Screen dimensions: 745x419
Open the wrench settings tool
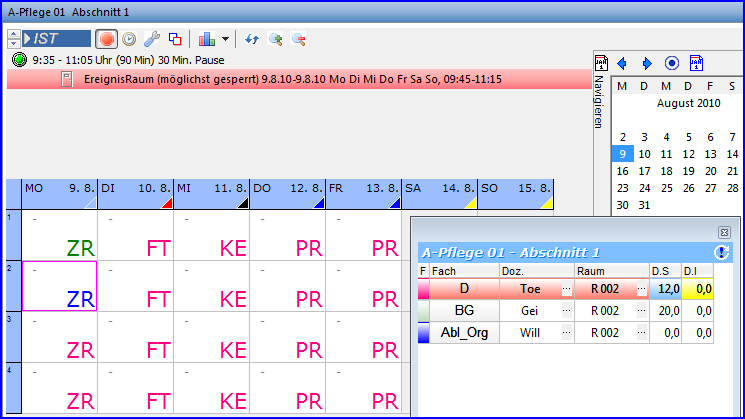[x=153, y=39]
